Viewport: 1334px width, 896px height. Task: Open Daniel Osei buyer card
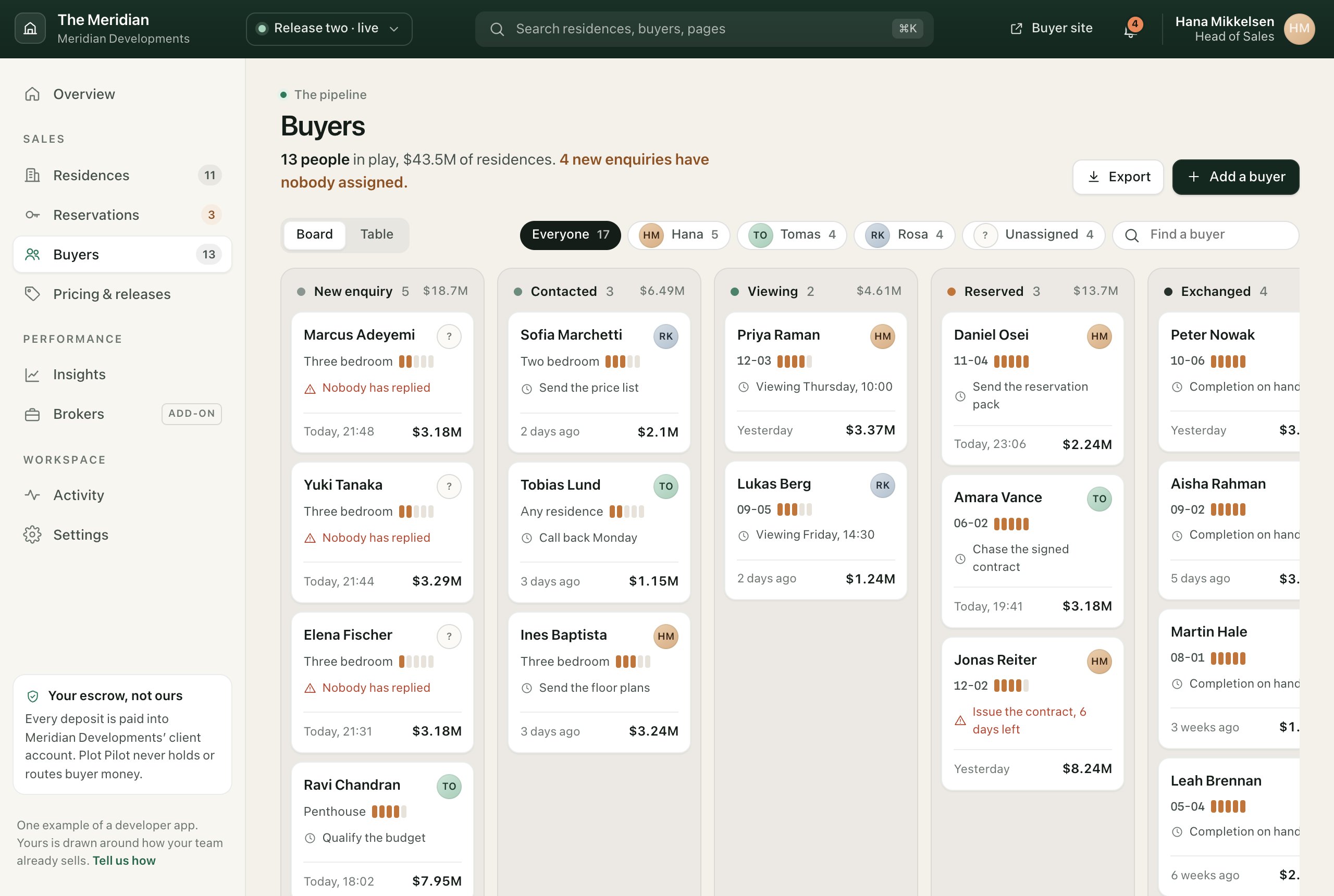pos(1032,389)
